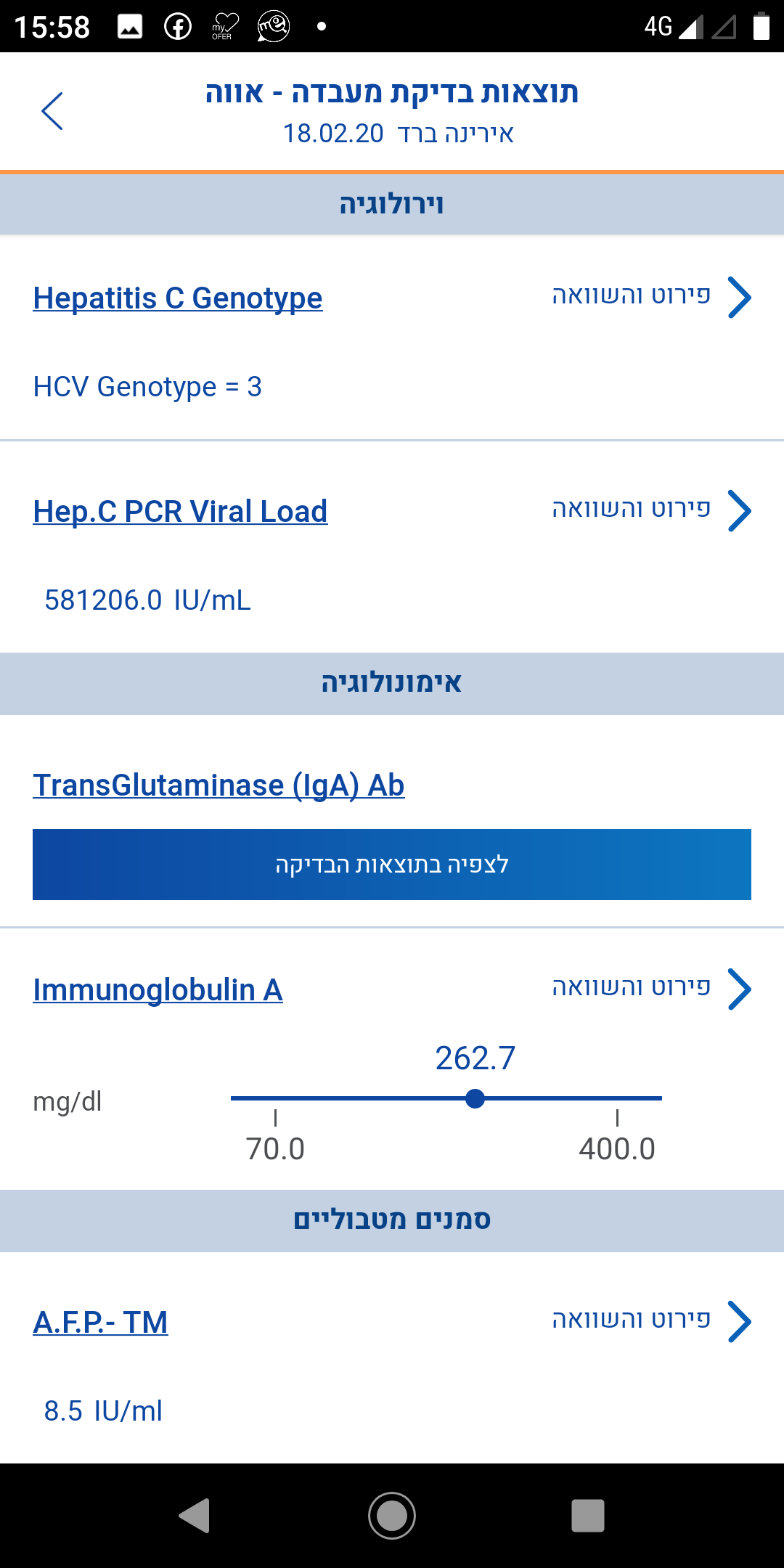Expand details chevron for A.F.P.- TM
This screenshot has height=1568, width=784.
739,1321
